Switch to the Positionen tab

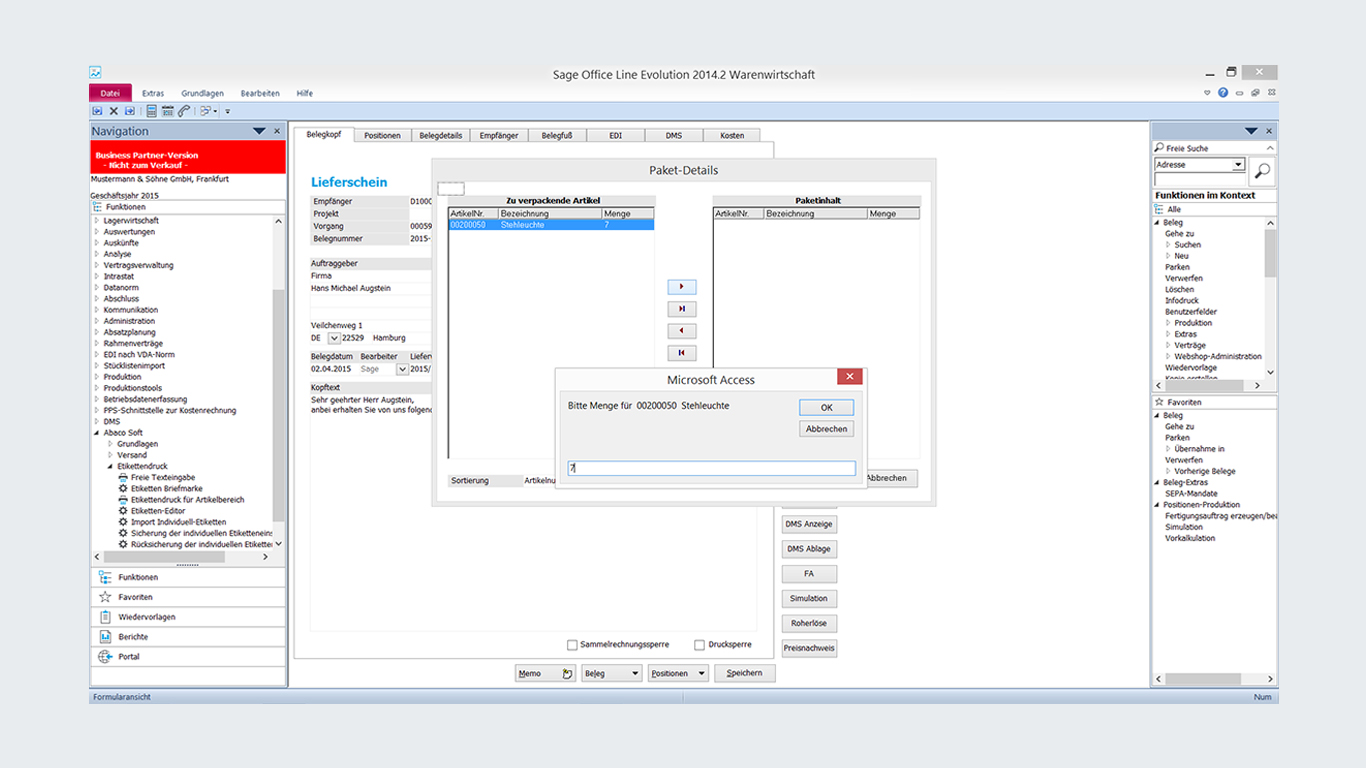tap(382, 135)
